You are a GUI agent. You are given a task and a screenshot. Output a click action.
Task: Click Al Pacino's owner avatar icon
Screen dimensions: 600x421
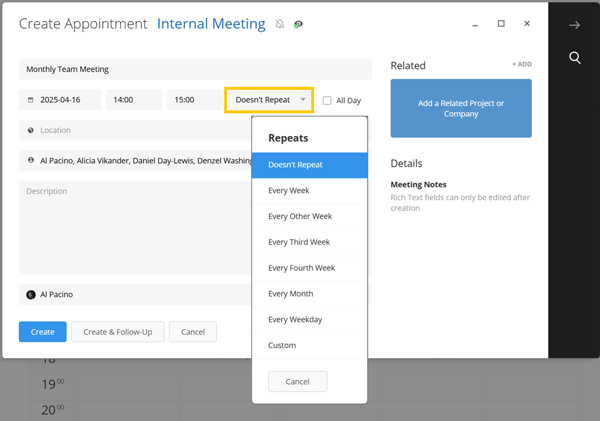tap(31, 295)
